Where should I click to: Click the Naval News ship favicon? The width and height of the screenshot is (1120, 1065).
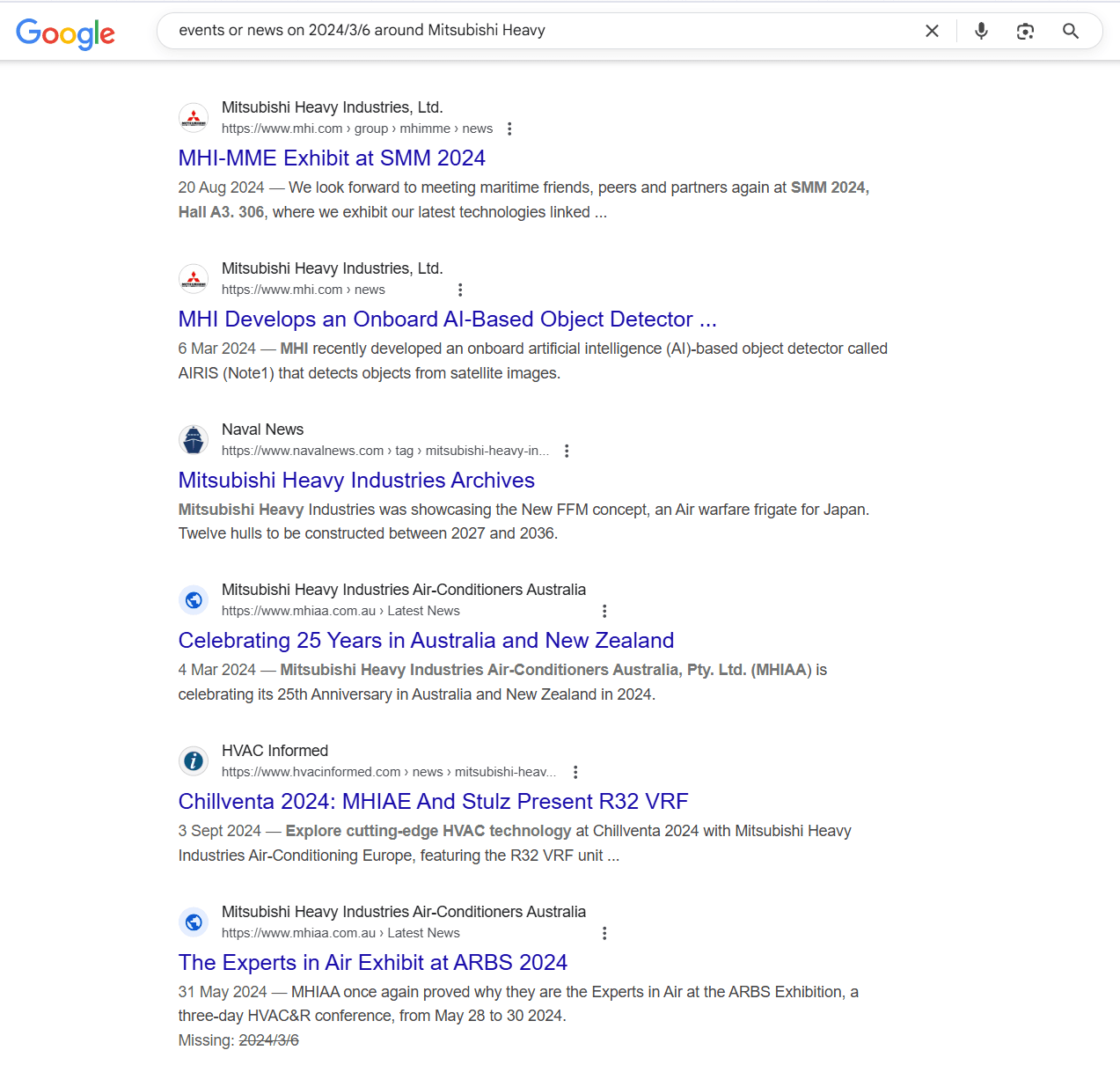click(194, 439)
